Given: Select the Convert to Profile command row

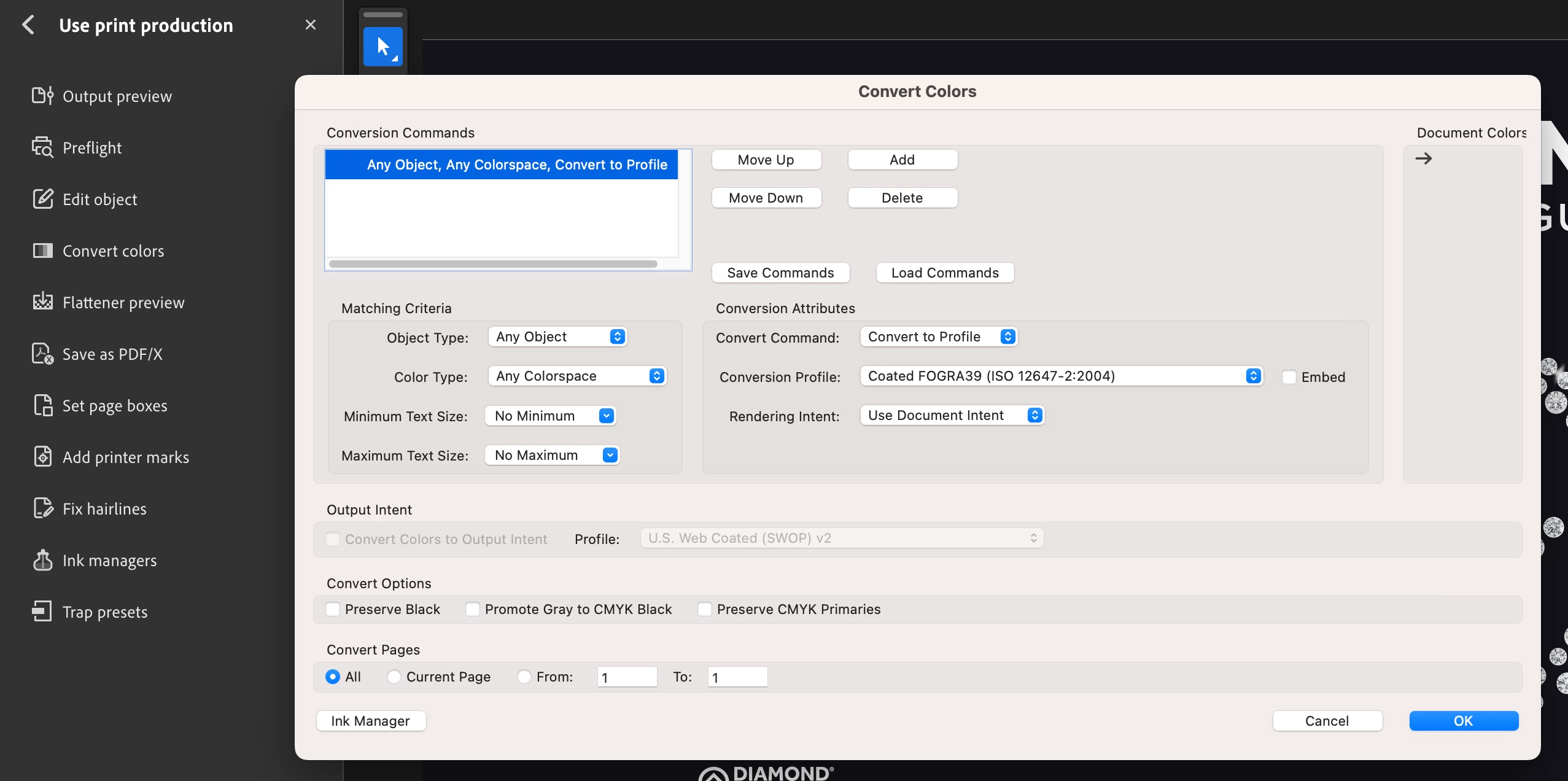Looking at the screenshot, I should (x=502, y=165).
